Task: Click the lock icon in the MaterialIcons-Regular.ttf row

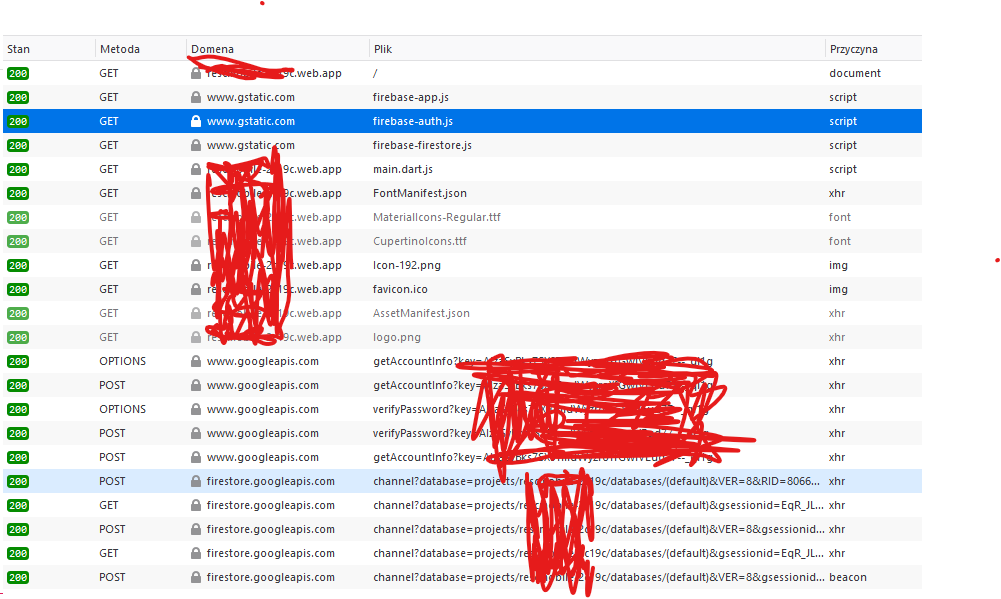Action: tap(196, 217)
